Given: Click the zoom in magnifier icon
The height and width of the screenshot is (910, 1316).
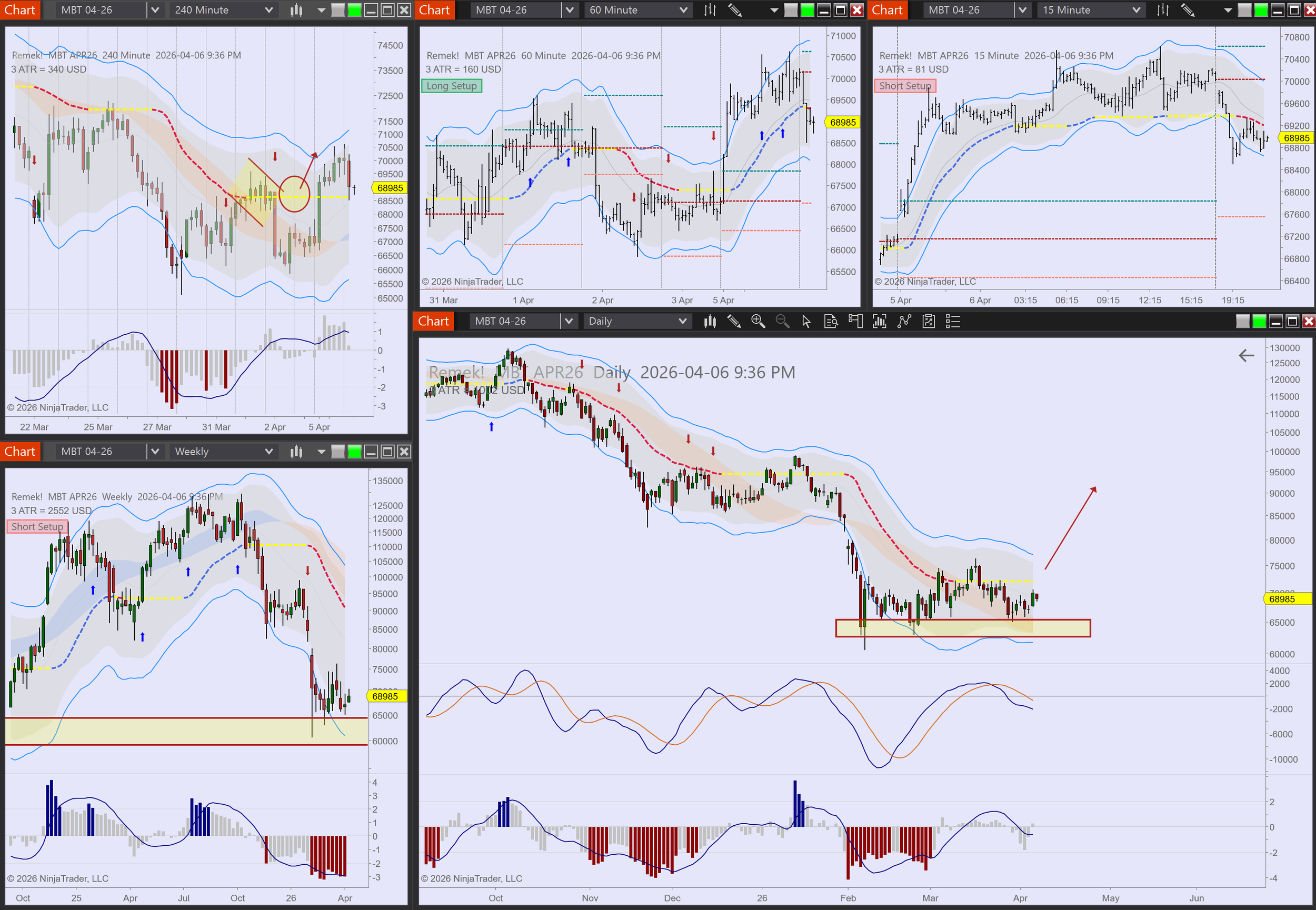Looking at the screenshot, I should (x=758, y=322).
